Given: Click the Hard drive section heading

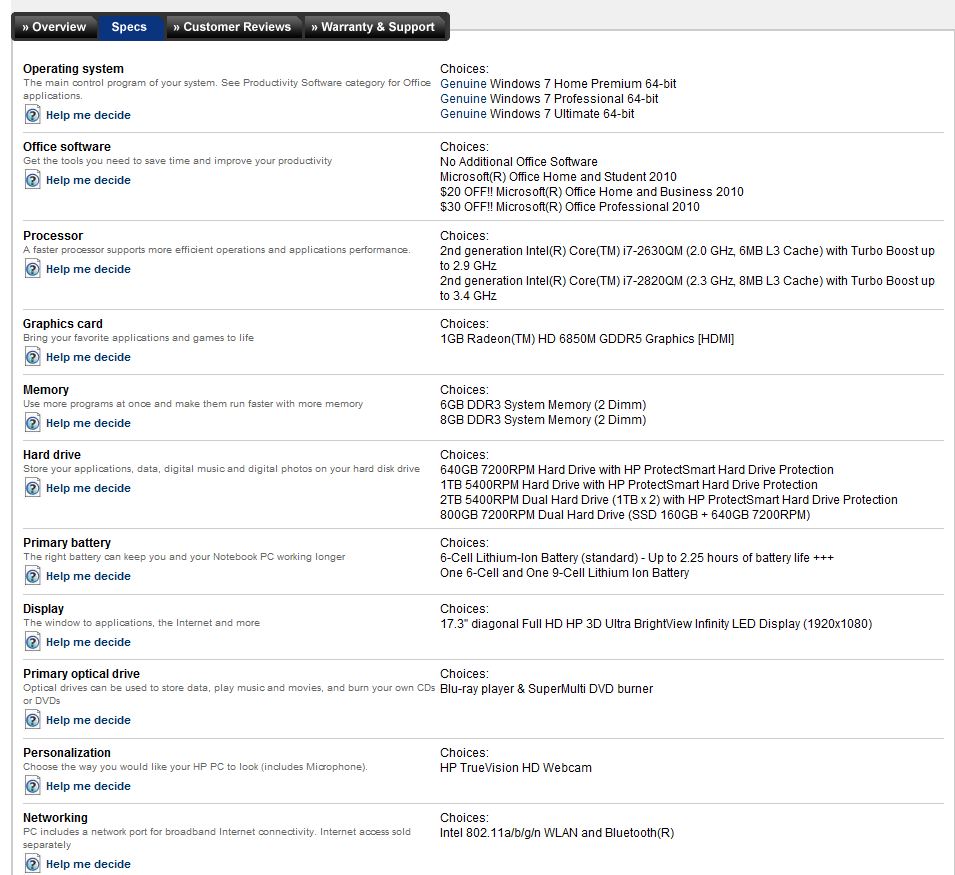Looking at the screenshot, I should pyautogui.click(x=52, y=455).
